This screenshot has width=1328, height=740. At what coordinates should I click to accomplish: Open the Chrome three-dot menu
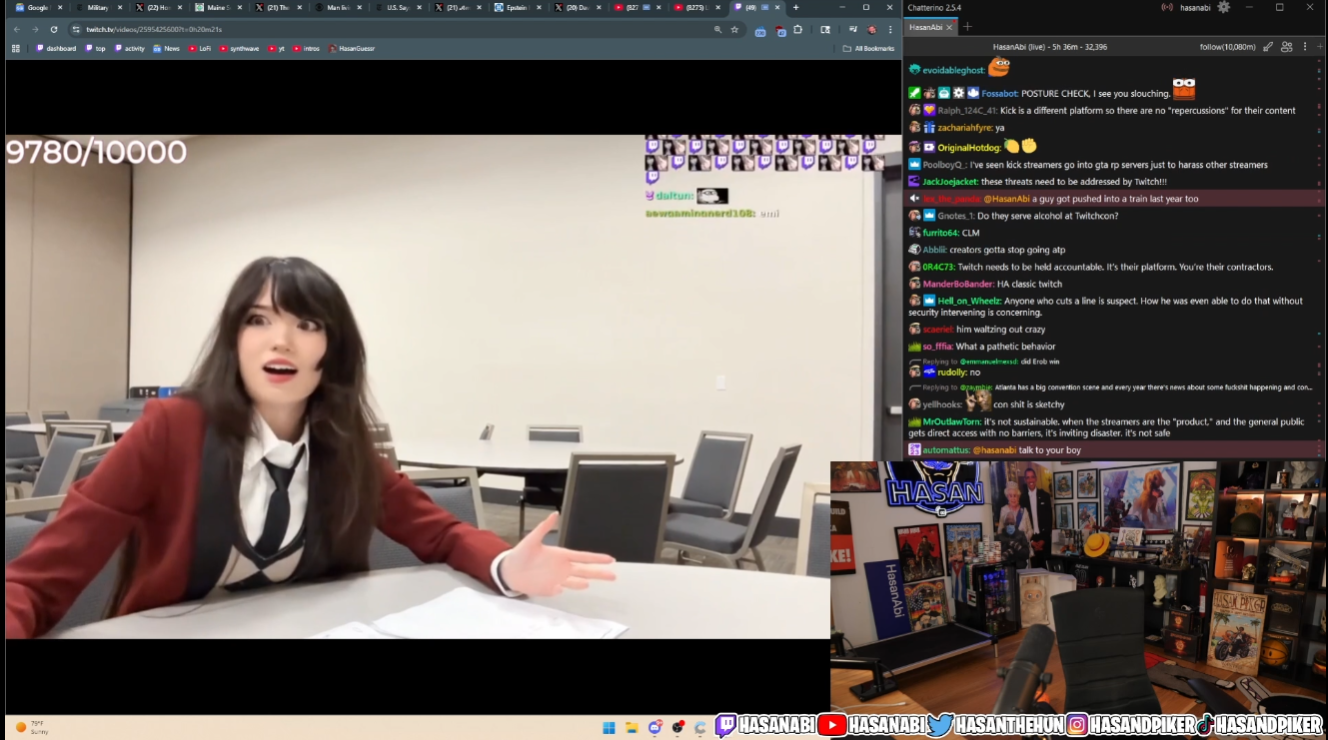(890, 29)
